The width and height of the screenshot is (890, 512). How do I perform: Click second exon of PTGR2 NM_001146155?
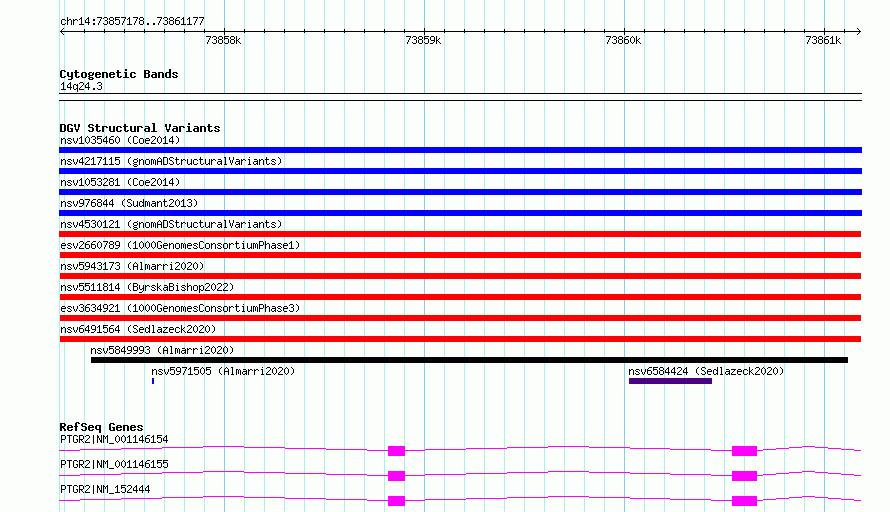point(744,476)
